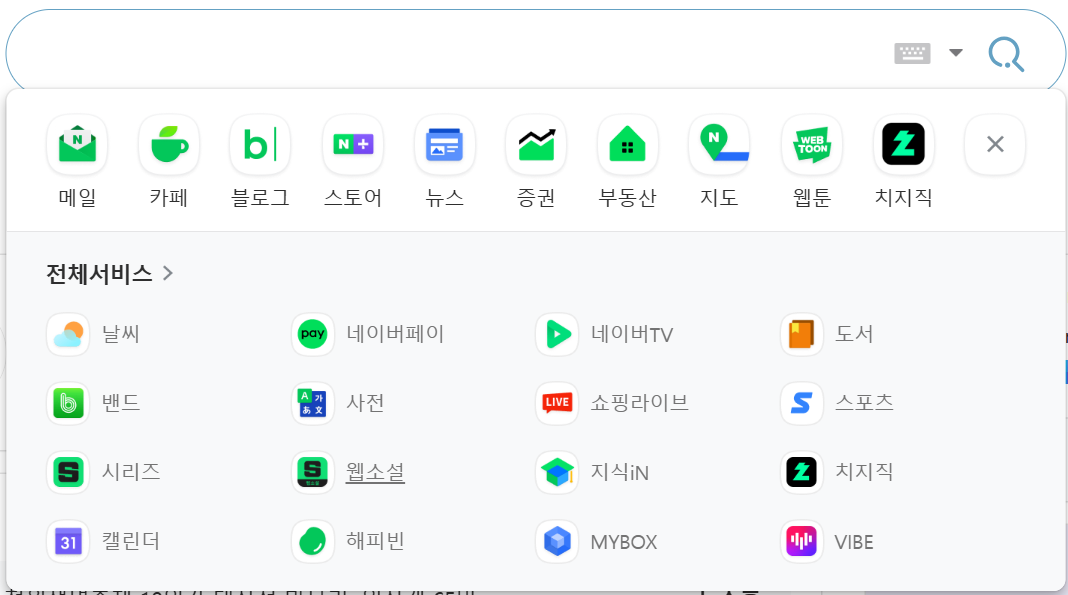
Task: Click the 블로그 label under the blog icon
Action: pyautogui.click(x=260, y=198)
